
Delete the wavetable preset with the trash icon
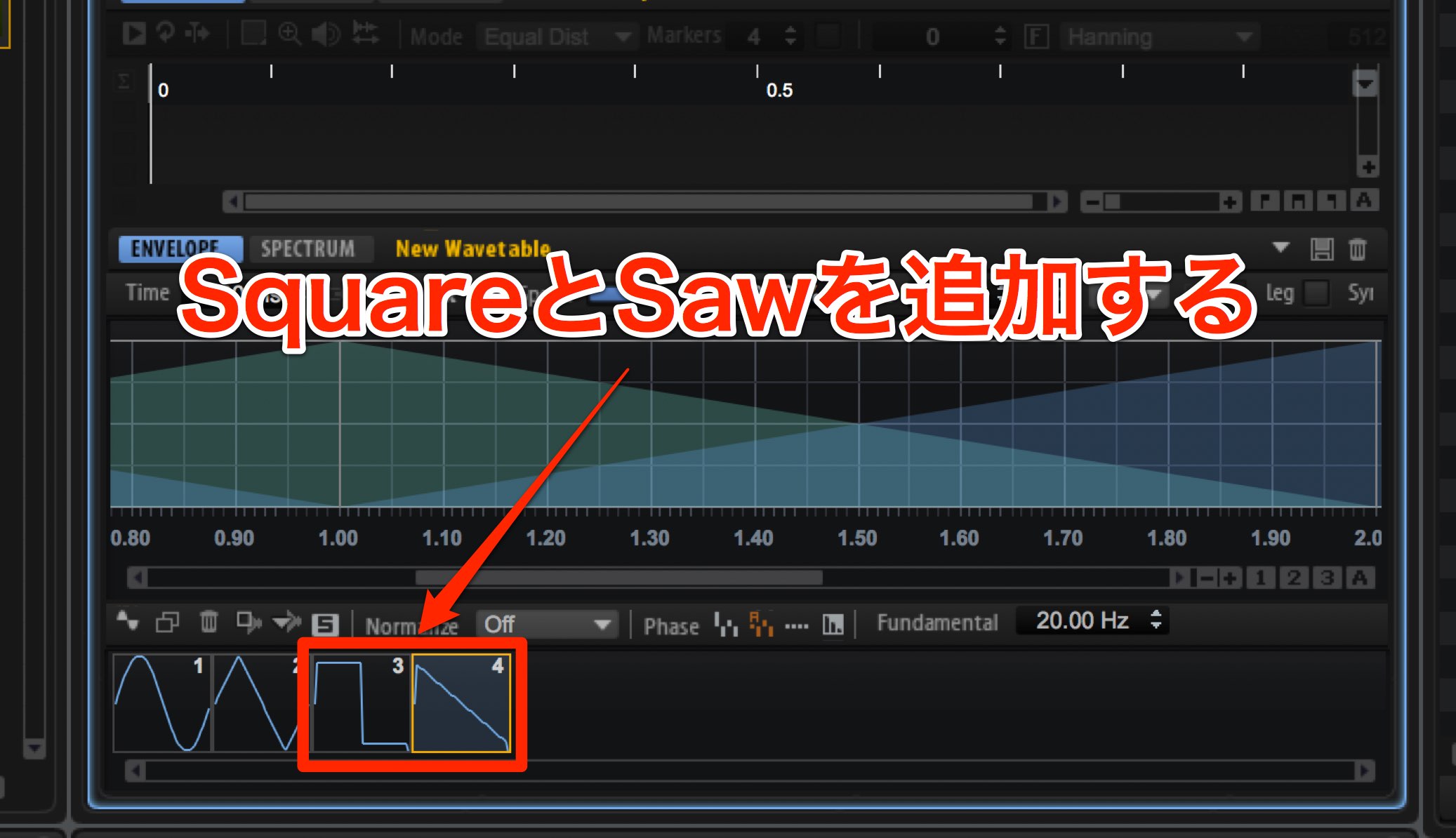click(x=1358, y=249)
